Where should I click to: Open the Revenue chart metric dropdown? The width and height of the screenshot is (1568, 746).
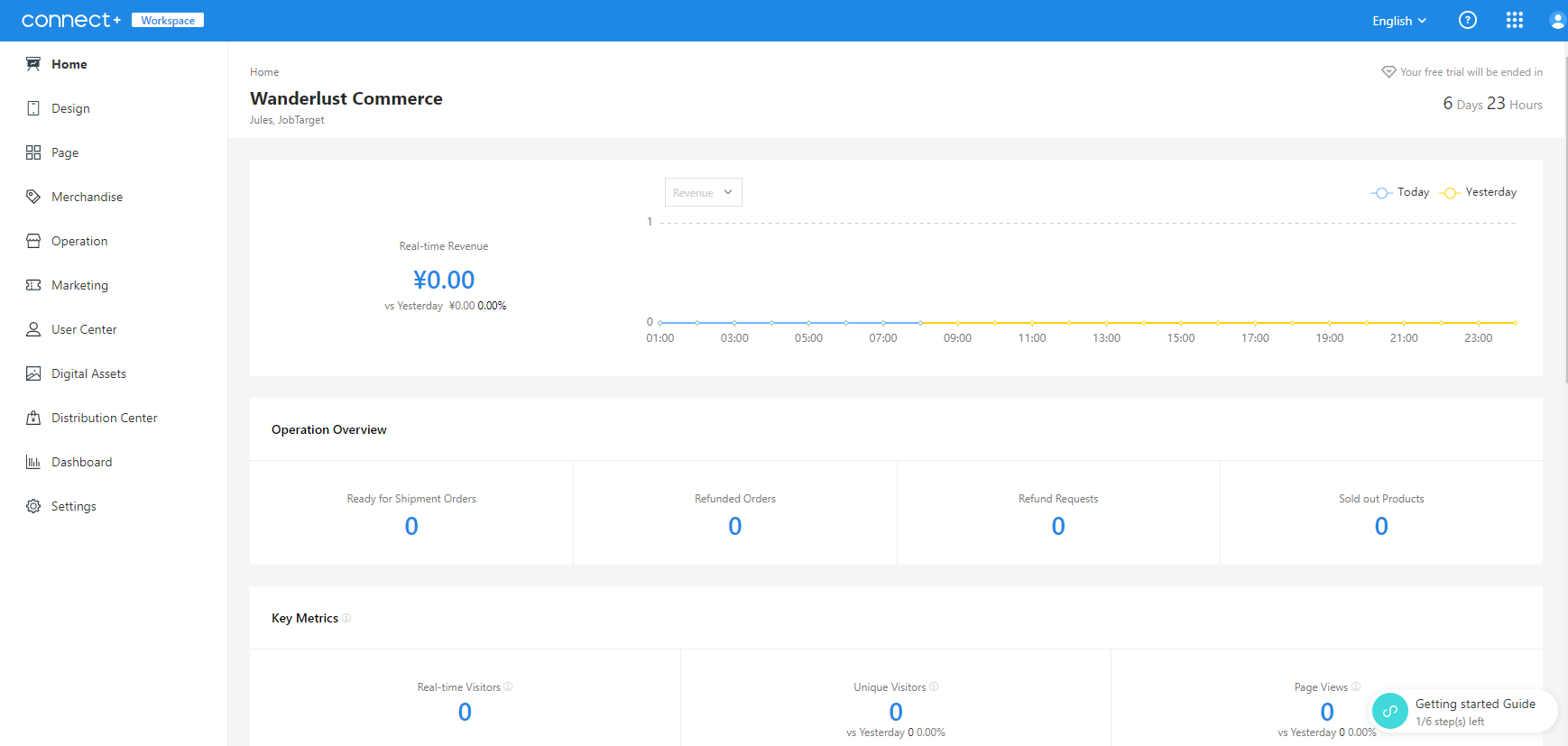[x=704, y=192]
